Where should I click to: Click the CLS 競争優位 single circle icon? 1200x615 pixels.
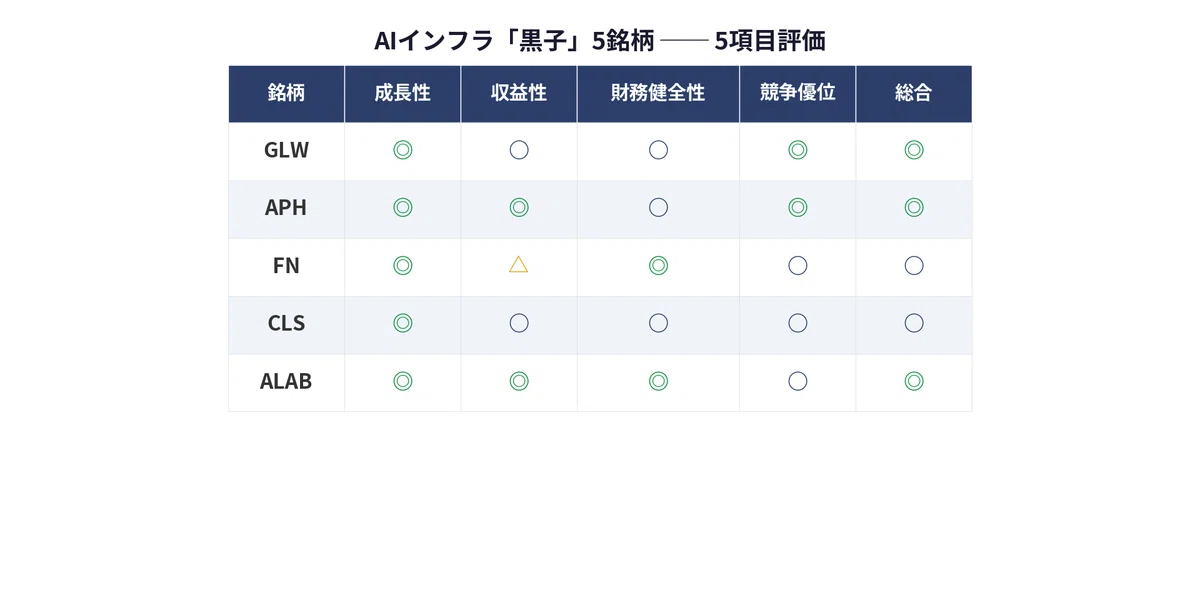(x=798, y=323)
